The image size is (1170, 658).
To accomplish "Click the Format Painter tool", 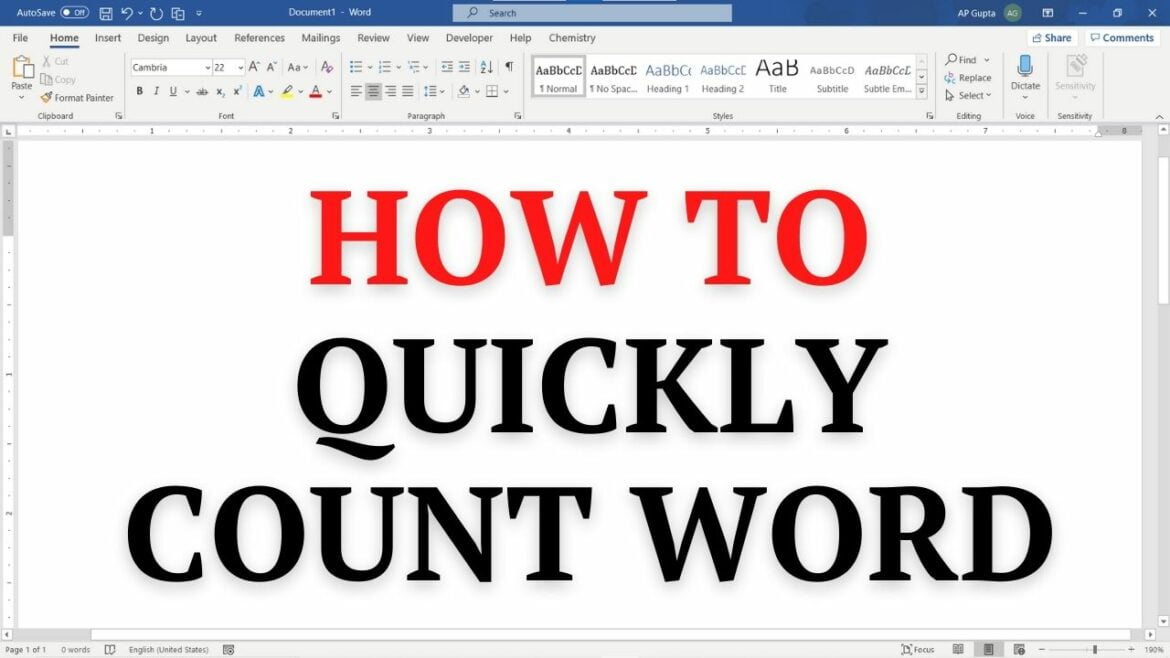I will tap(78, 97).
